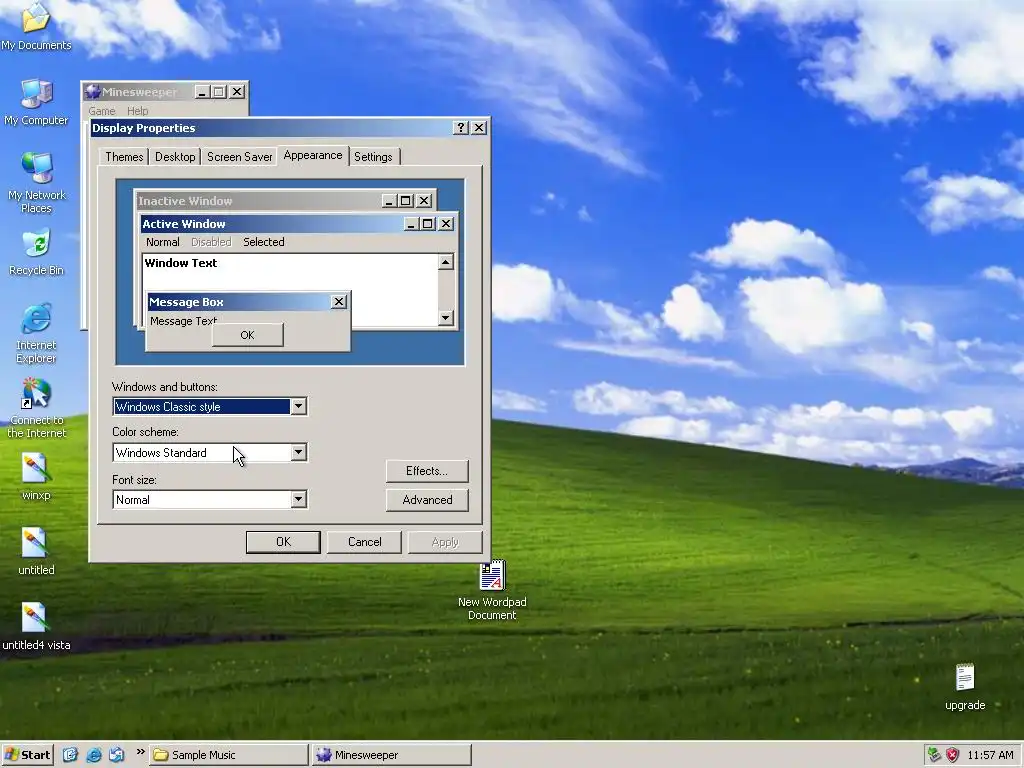Screen dimensions: 1024x768
Task: Switch to the Themes tab
Action: tap(124, 157)
